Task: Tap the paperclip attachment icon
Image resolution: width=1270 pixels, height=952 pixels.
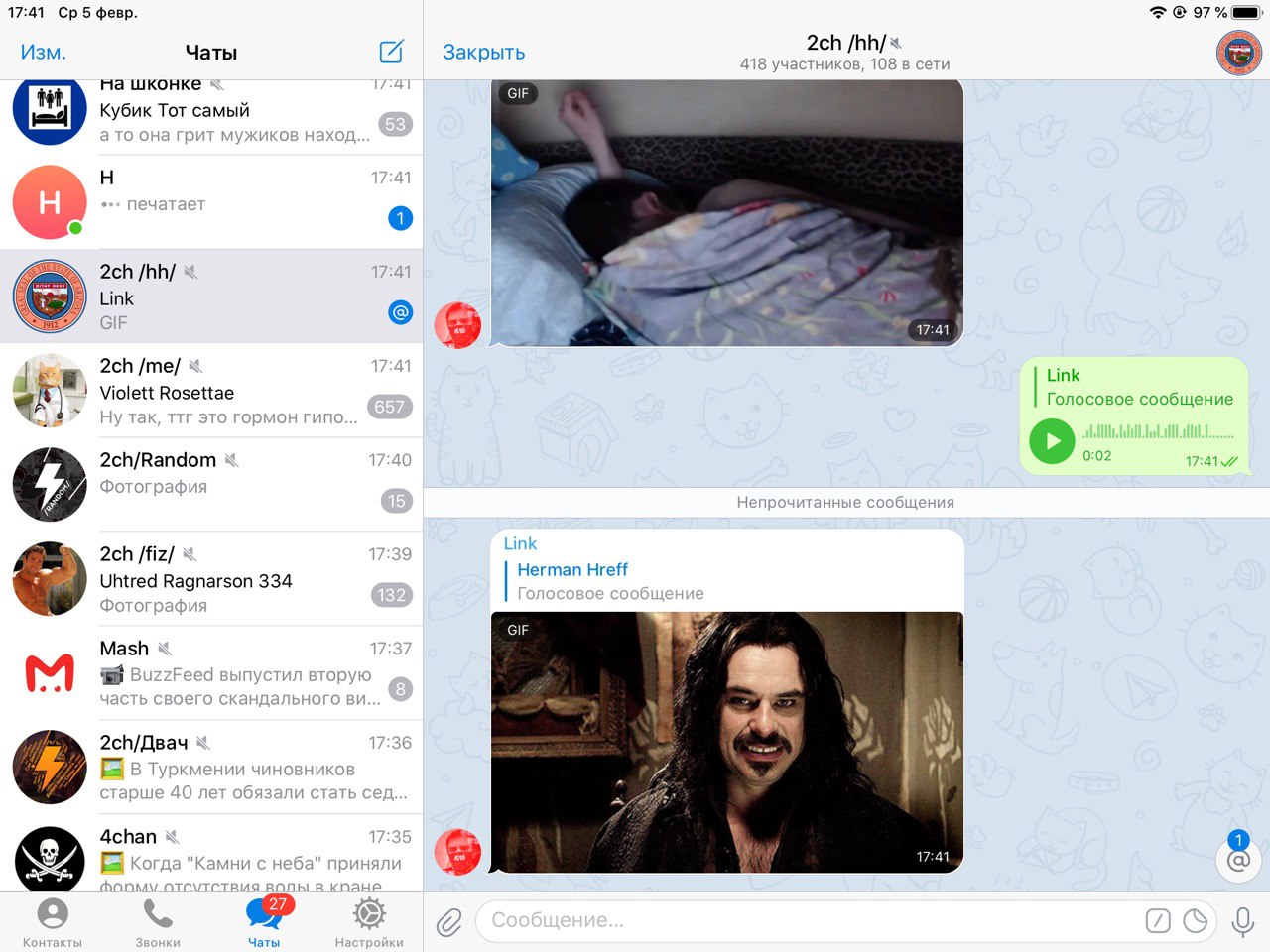Action: point(449,922)
